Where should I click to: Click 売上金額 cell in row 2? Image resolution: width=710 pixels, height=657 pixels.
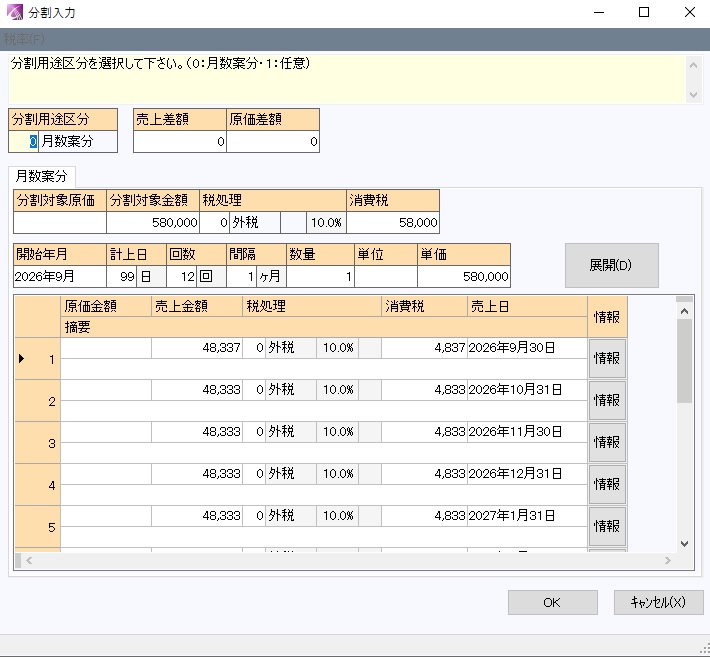coord(197,390)
